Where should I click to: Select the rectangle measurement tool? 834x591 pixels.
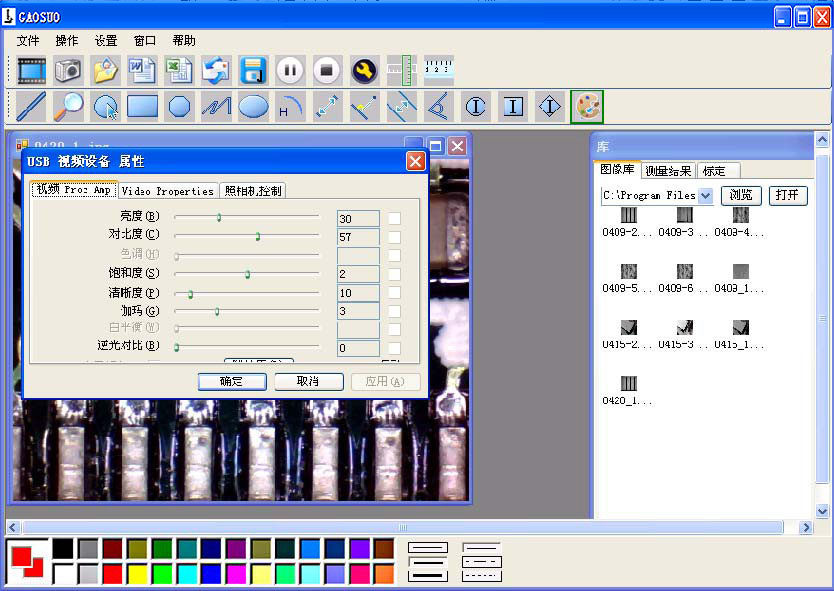point(142,106)
